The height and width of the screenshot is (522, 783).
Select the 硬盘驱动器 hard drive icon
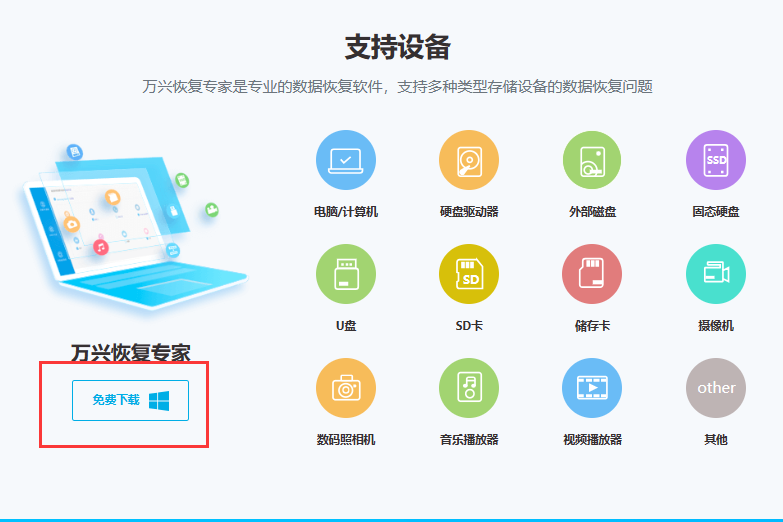coord(468,160)
